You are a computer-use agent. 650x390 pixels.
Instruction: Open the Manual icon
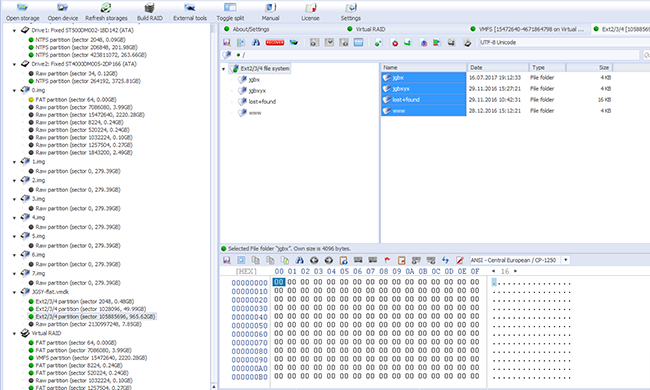(x=270, y=12)
